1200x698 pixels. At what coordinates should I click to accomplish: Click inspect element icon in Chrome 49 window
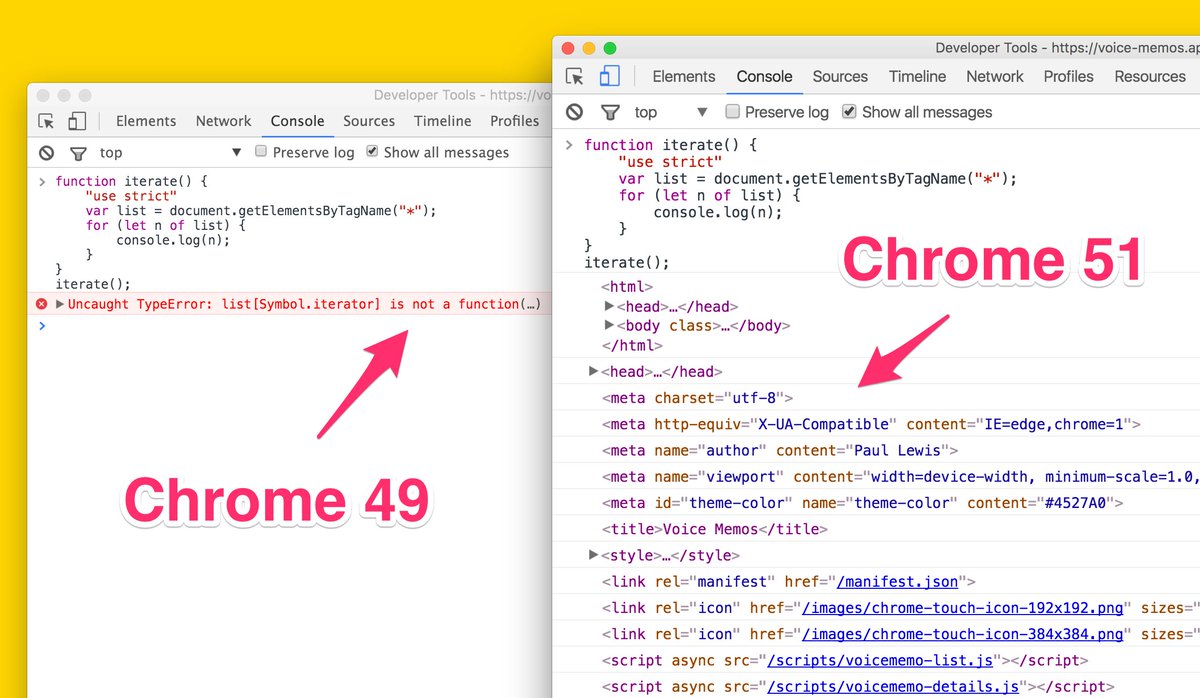coord(46,121)
